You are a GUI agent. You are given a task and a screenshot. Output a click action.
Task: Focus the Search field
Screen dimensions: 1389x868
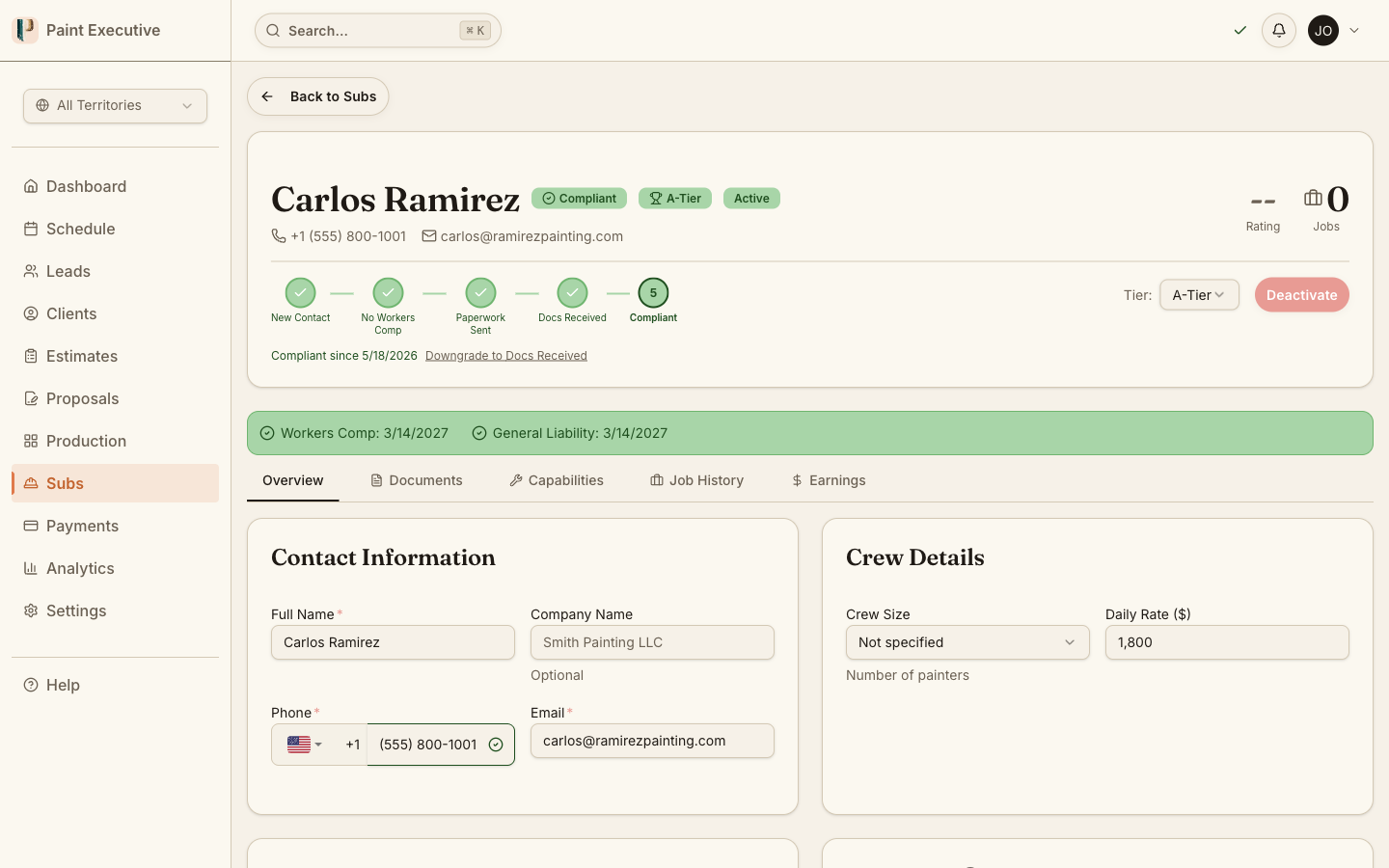(x=378, y=31)
